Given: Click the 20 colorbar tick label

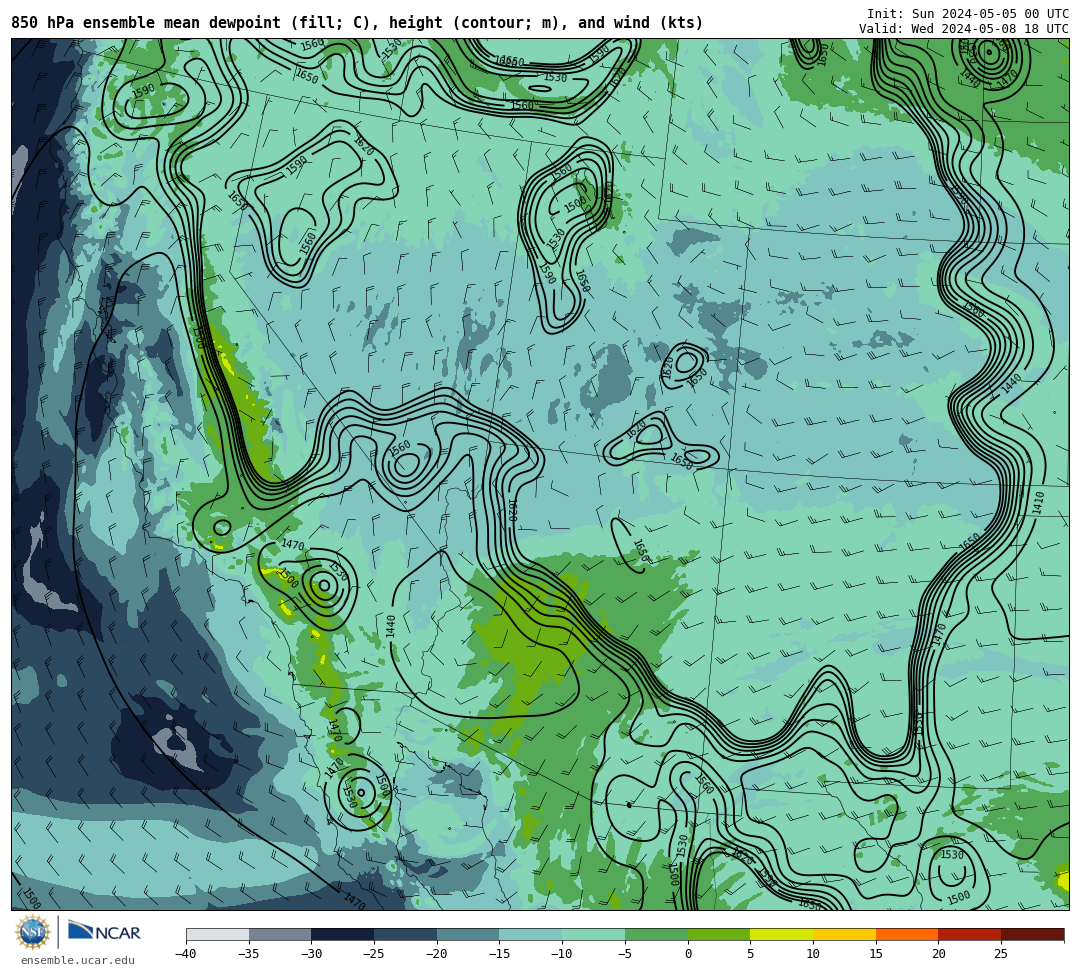Looking at the screenshot, I should 939,954.
